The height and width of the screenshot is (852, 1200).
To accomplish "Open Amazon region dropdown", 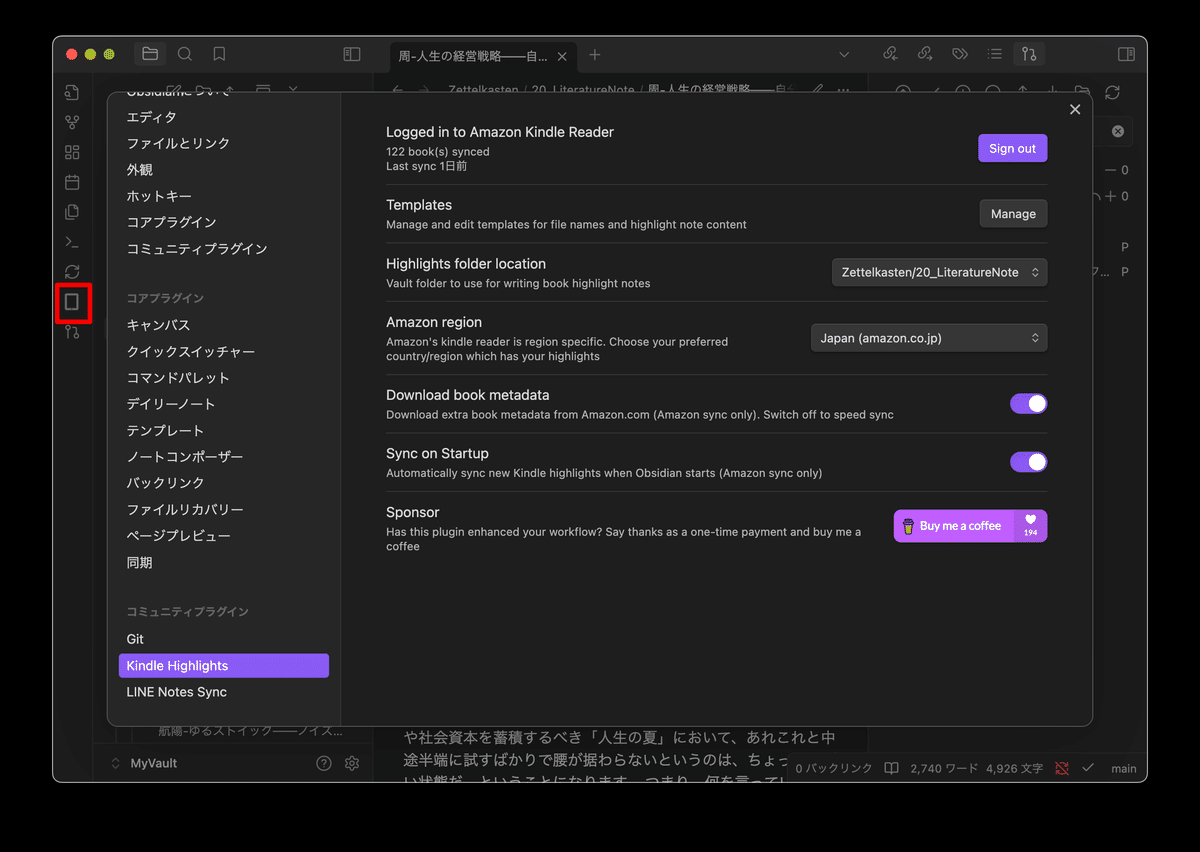I will [929, 338].
